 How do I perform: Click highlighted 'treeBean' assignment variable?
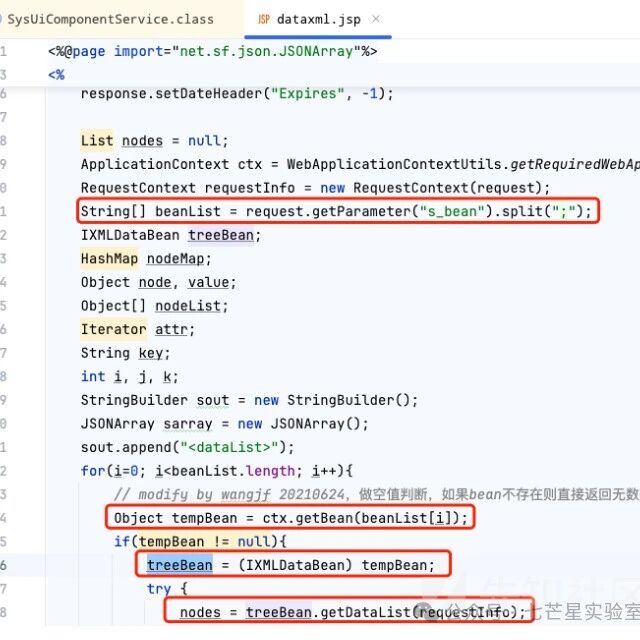click(x=180, y=565)
